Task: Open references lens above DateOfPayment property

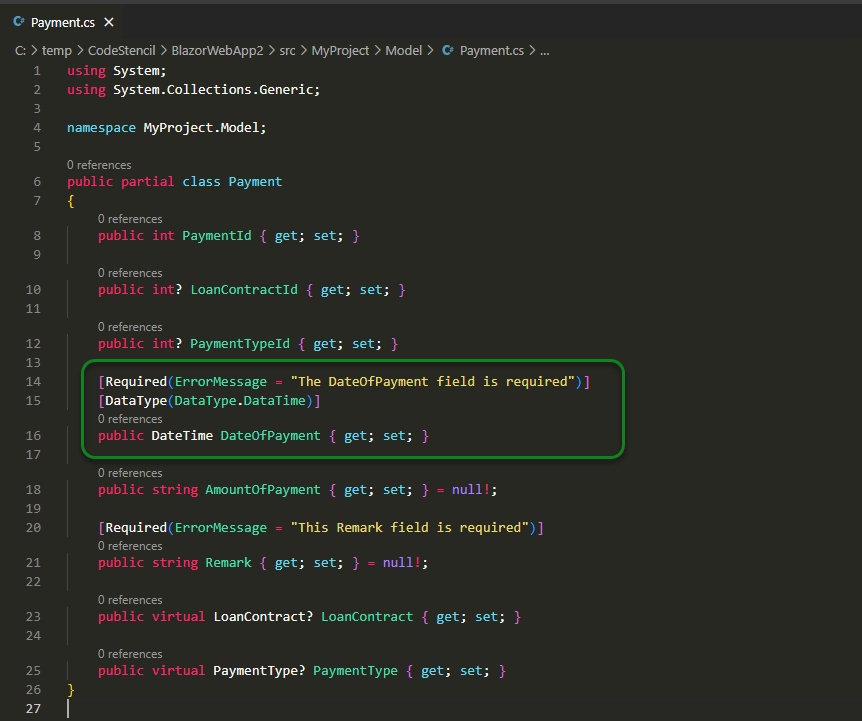Action: click(130, 419)
